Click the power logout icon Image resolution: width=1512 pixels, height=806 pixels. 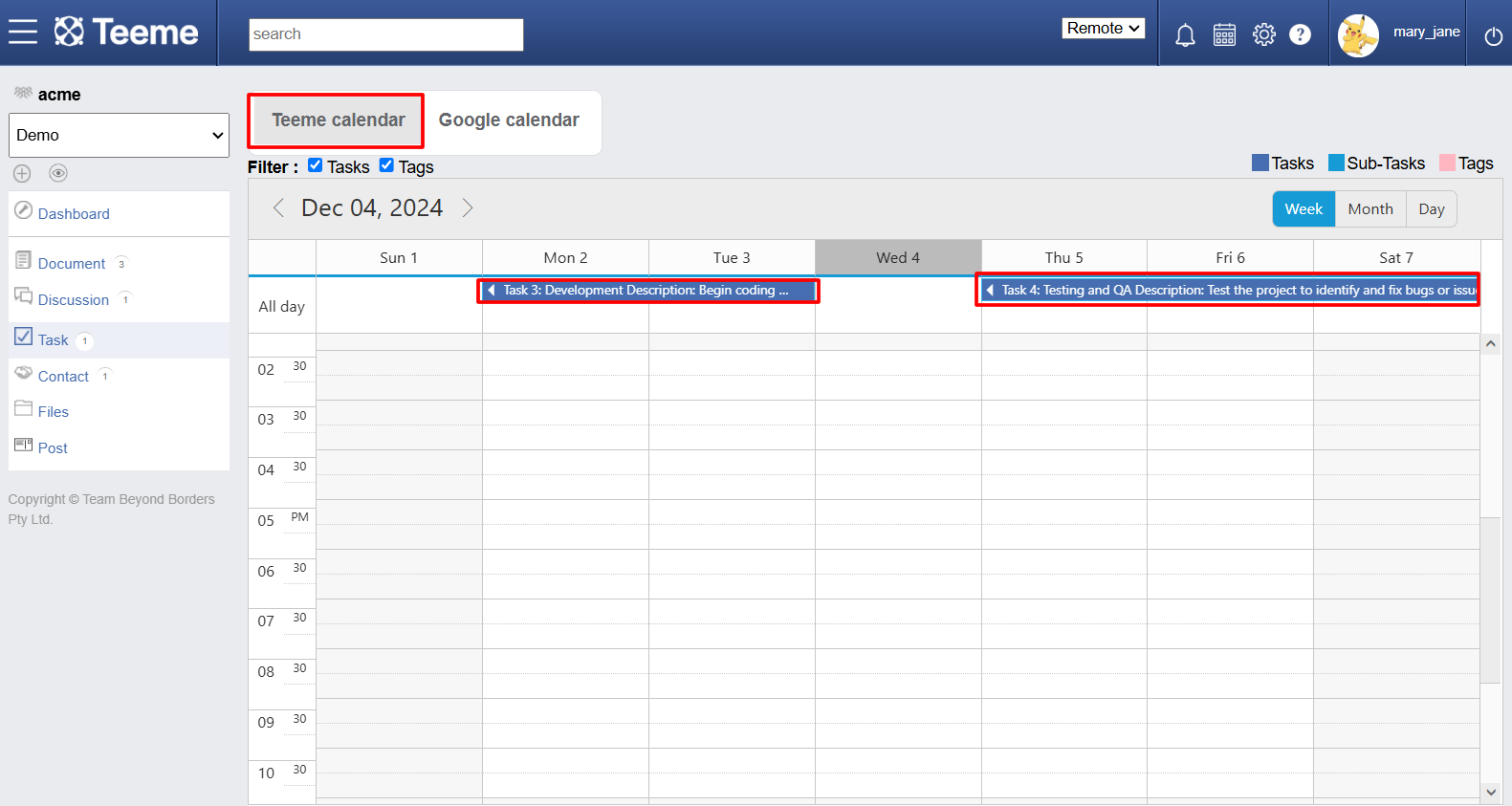[x=1493, y=36]
